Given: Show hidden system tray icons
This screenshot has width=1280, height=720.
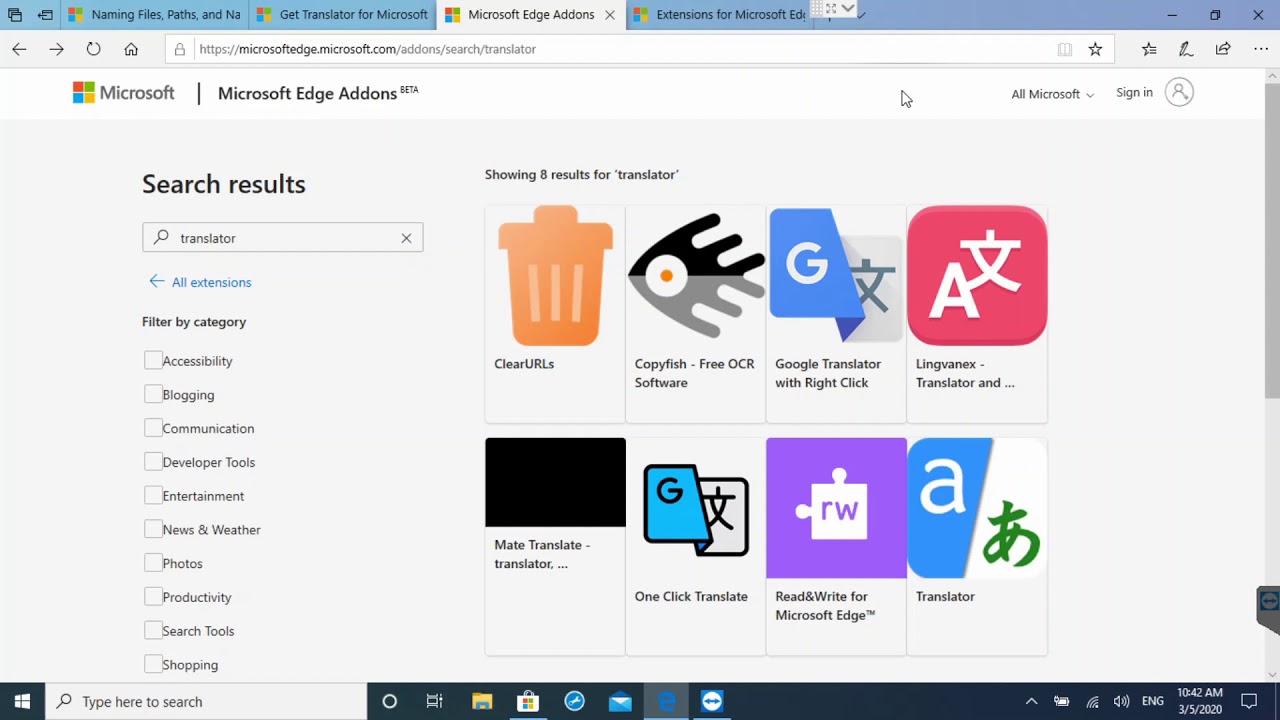Looking at the screenshot, I should 1031,701.
